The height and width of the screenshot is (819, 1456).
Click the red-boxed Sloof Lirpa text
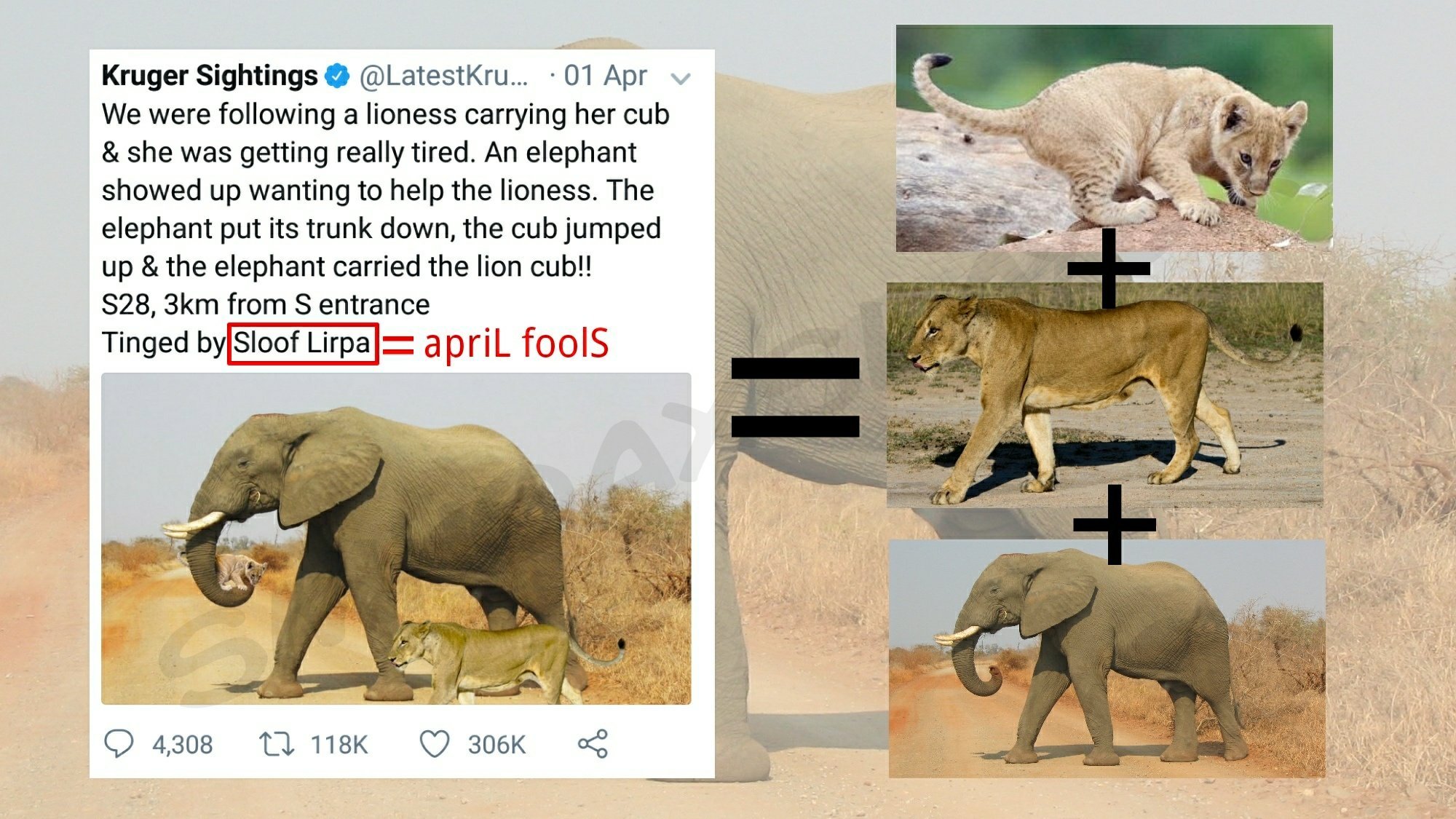click(303, 344)
